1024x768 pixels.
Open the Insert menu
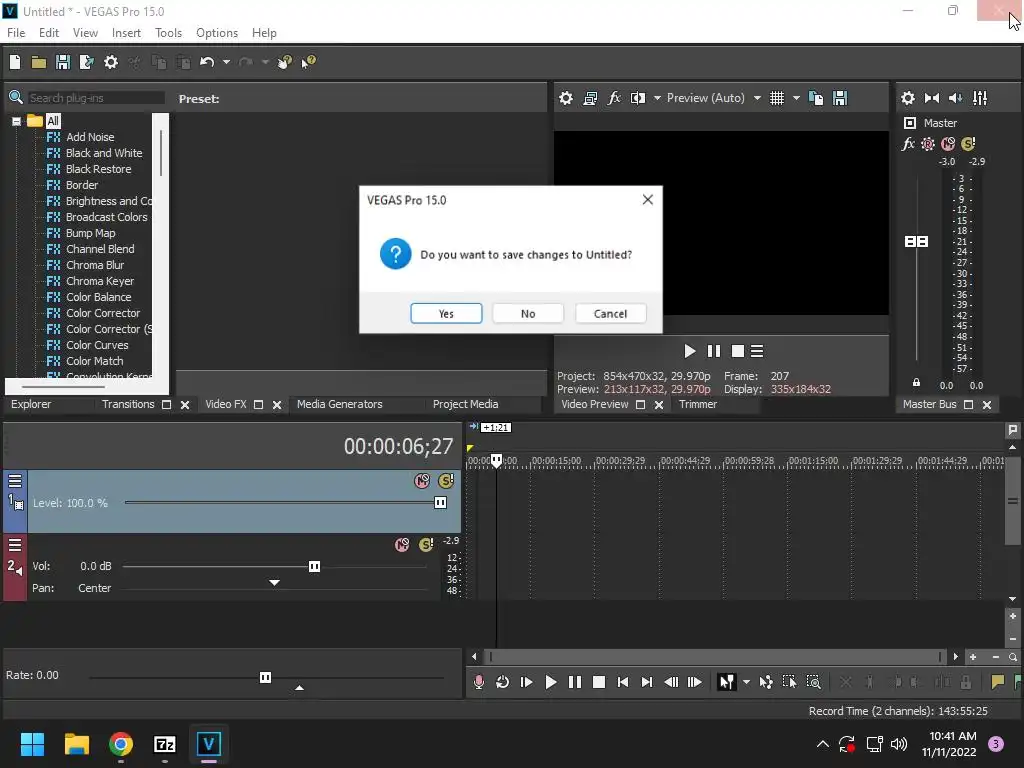126,33
